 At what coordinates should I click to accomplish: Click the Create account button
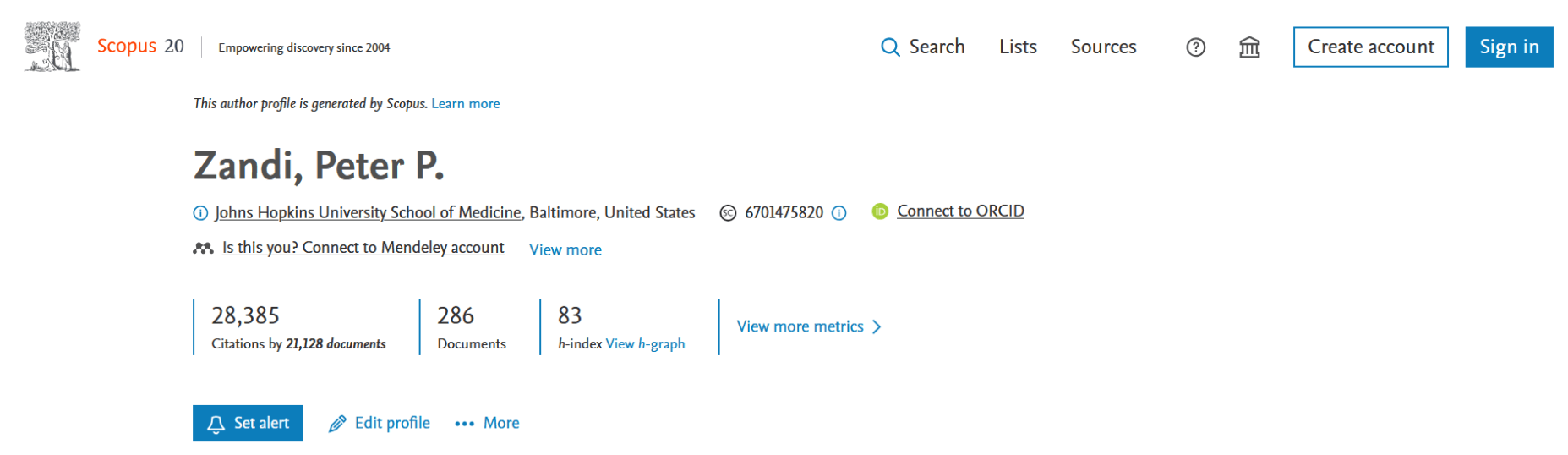1370,47
